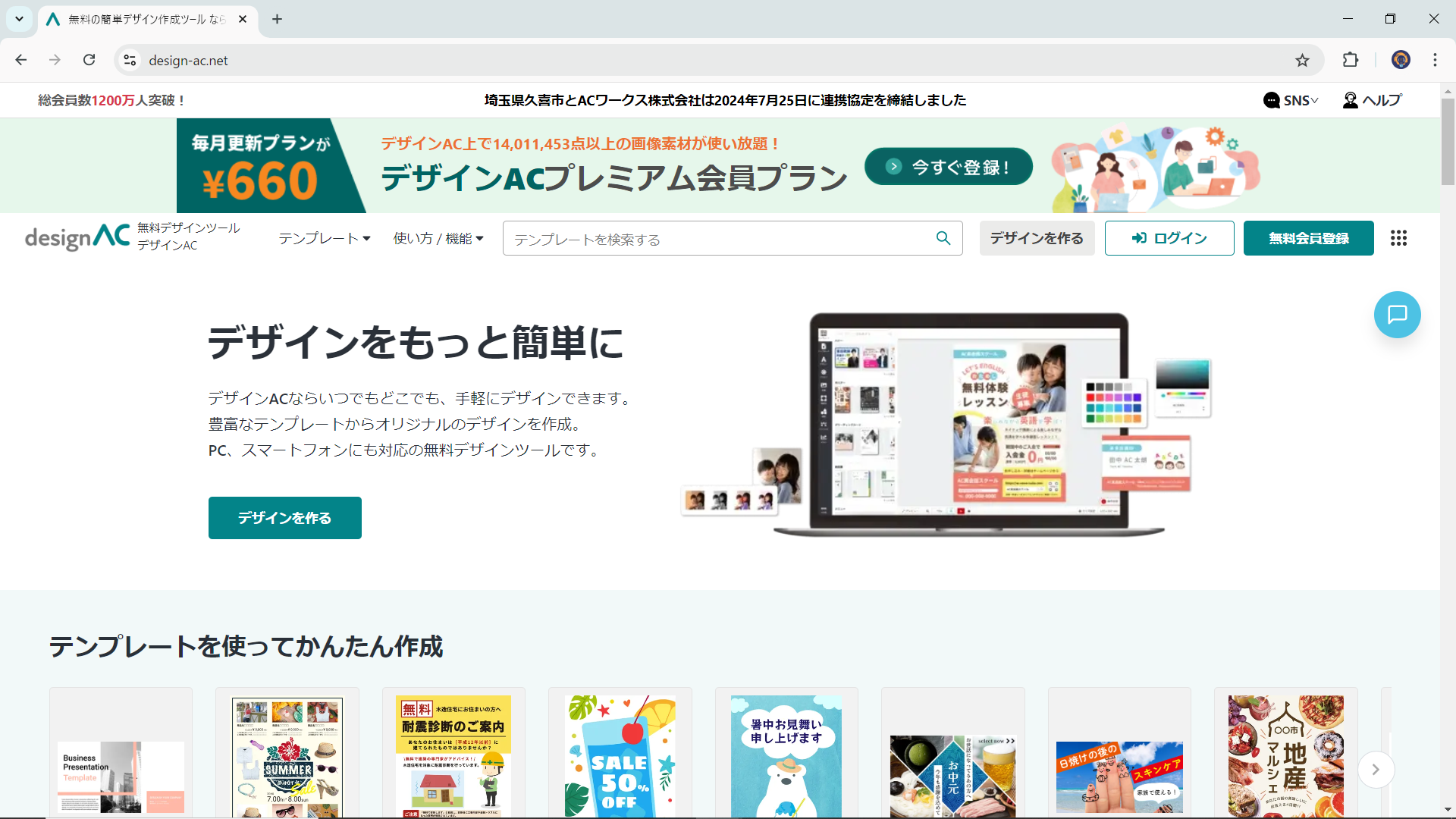Click the browser bookmark star icon
The height and width of the screenshot is (819, 1456).
coord(1303,60)
